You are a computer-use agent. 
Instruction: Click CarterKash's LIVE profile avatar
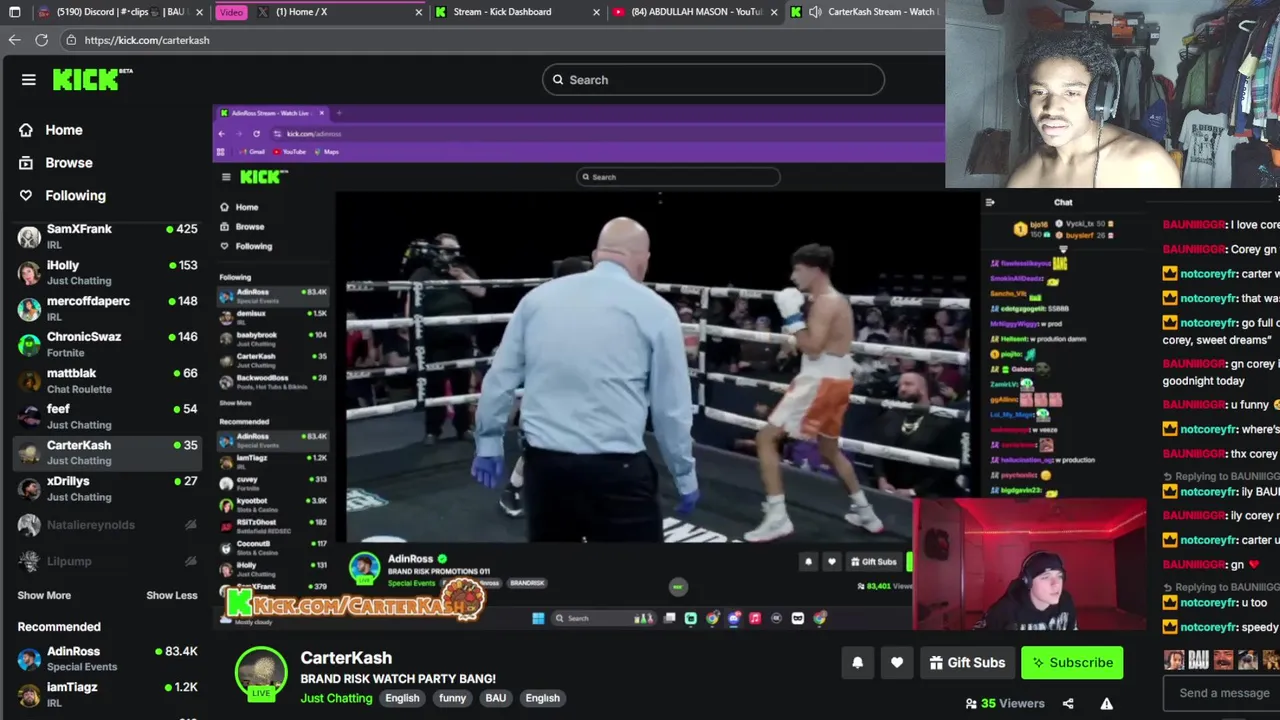pos(261,673)
